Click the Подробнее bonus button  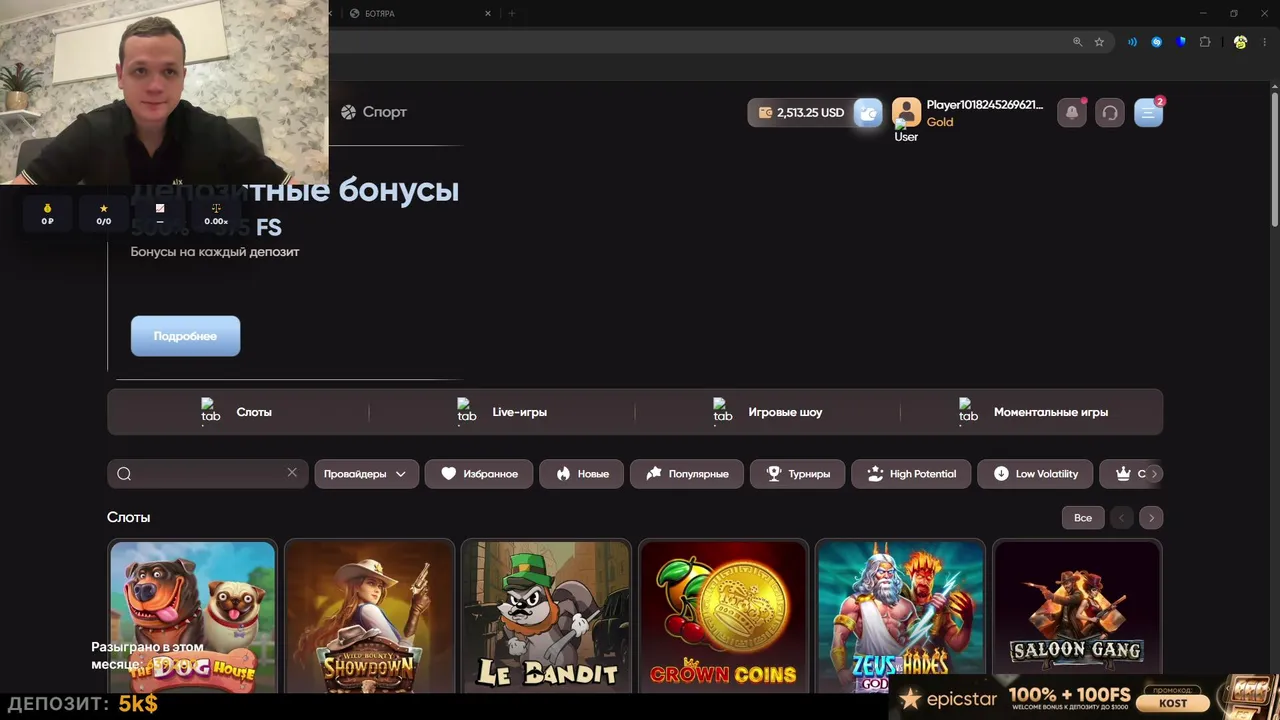coord(185,336)
